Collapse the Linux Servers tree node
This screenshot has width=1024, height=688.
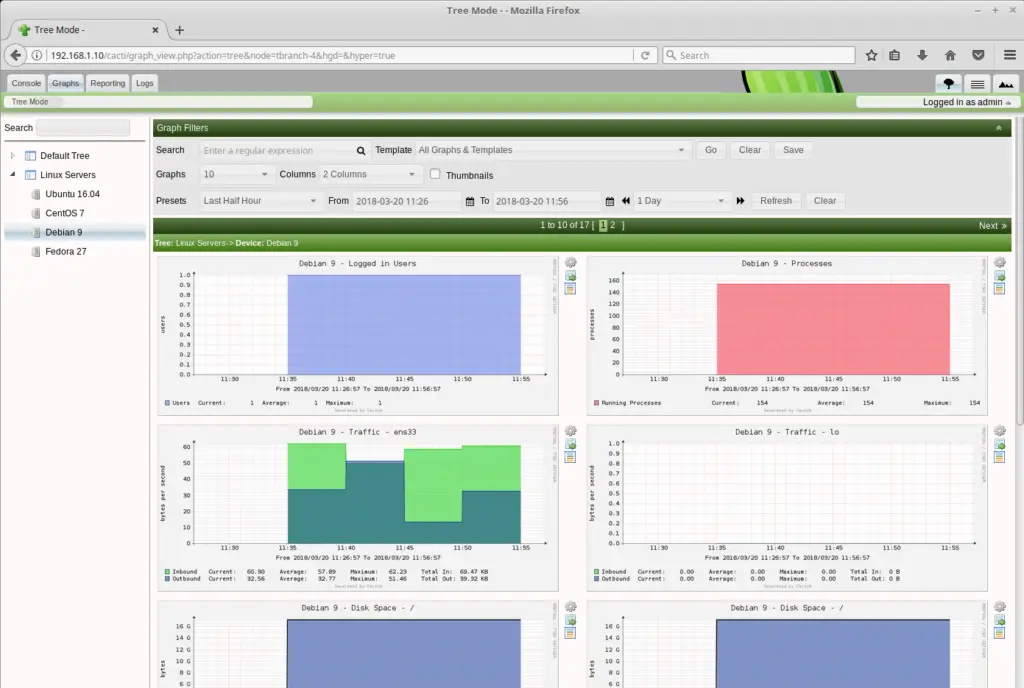pyautogui.click(x=12, y=174)
